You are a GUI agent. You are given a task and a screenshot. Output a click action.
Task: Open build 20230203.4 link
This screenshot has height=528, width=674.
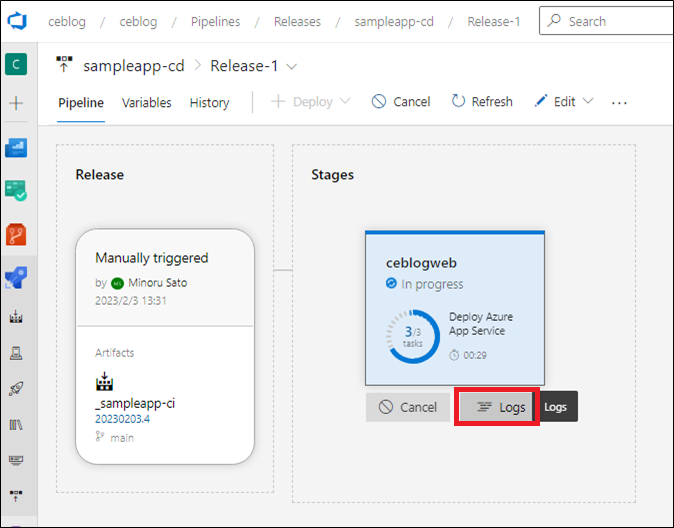click(123, 419)
